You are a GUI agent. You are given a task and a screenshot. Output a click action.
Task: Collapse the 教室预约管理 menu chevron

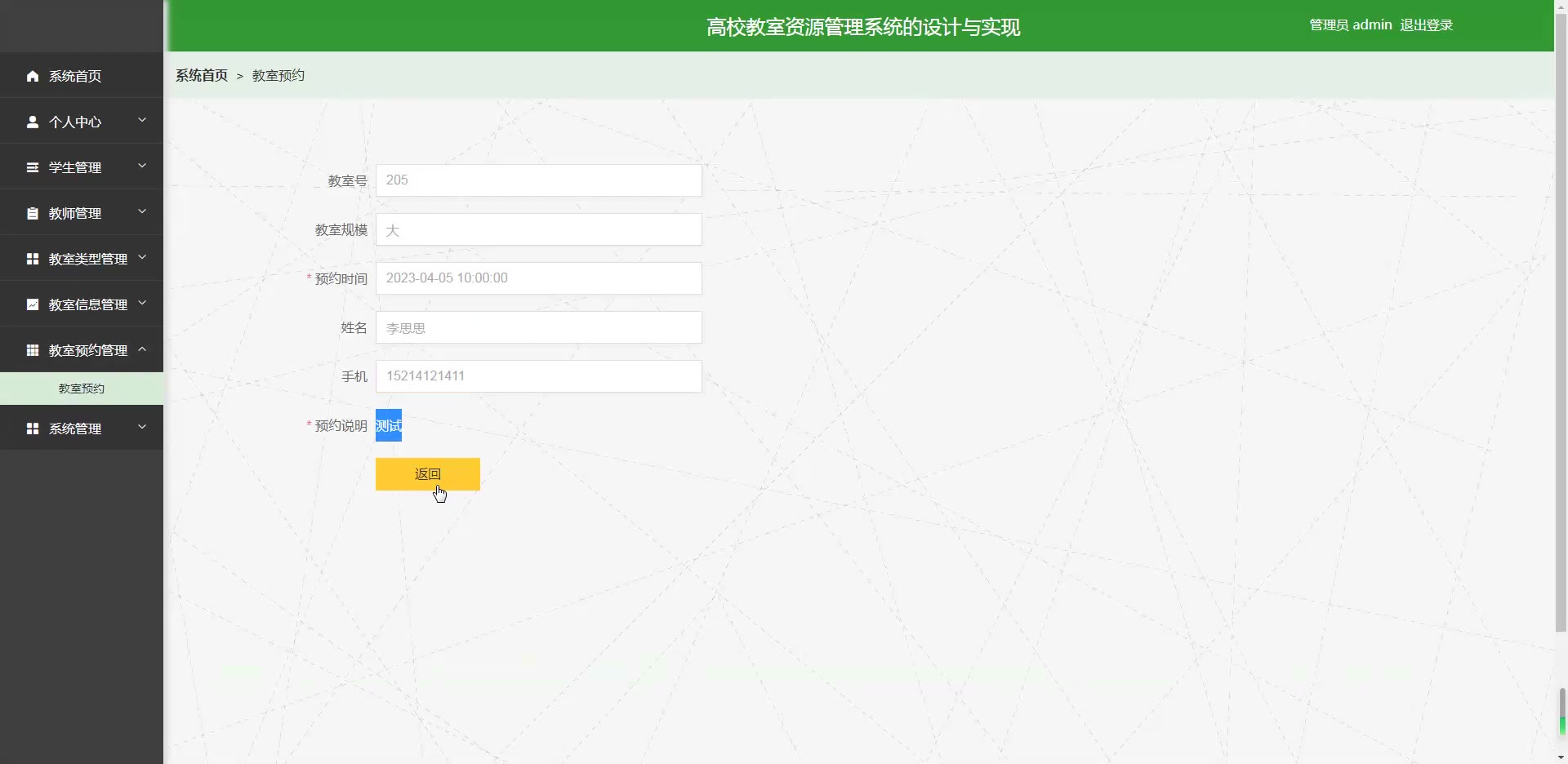(x=142, y=349)
